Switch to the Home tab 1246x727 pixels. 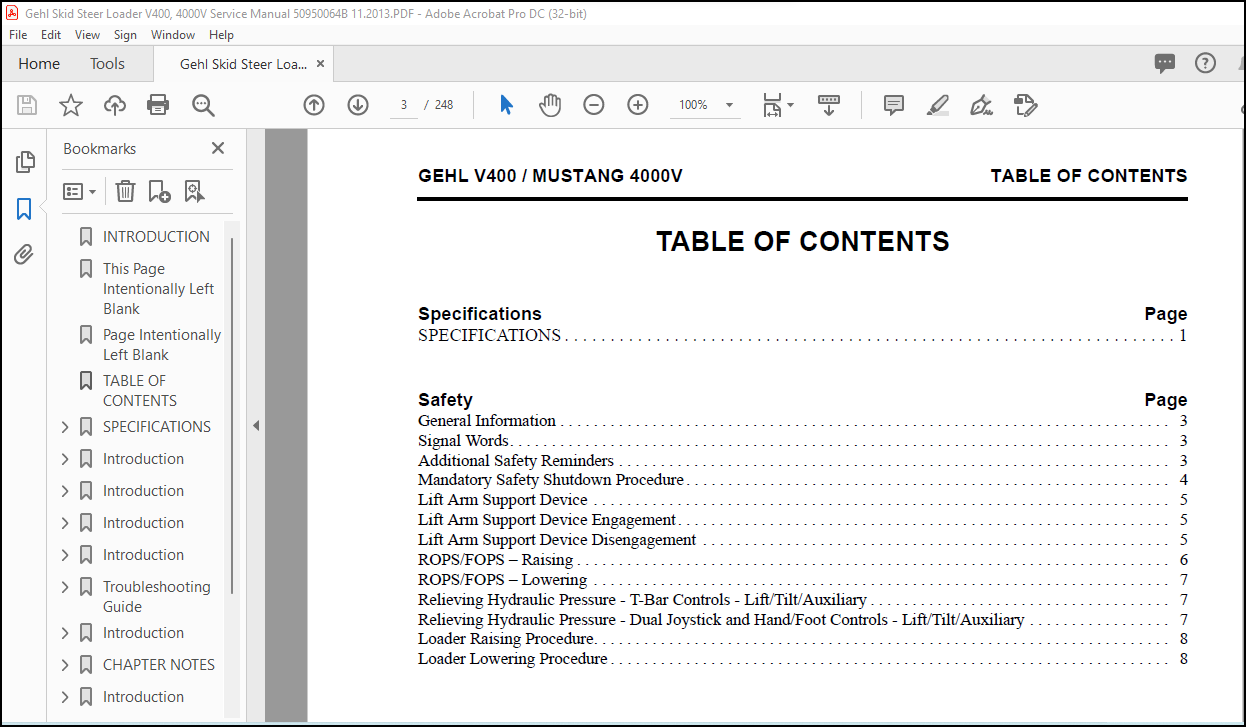click(39, 64)
